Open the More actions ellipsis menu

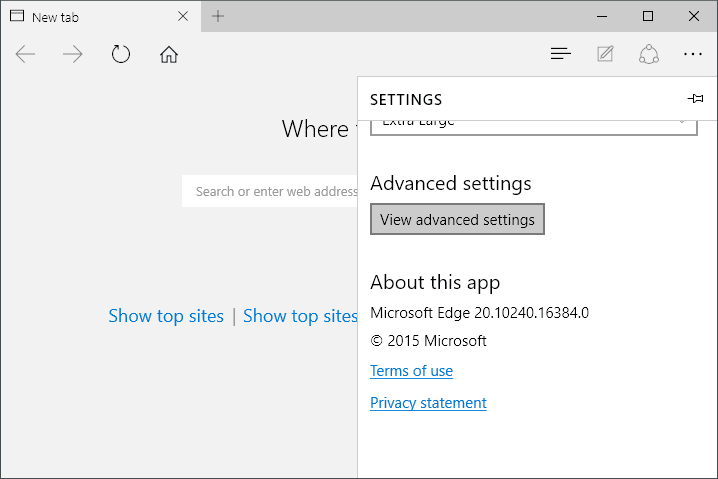pyautogui.click(x=692, y=54)
